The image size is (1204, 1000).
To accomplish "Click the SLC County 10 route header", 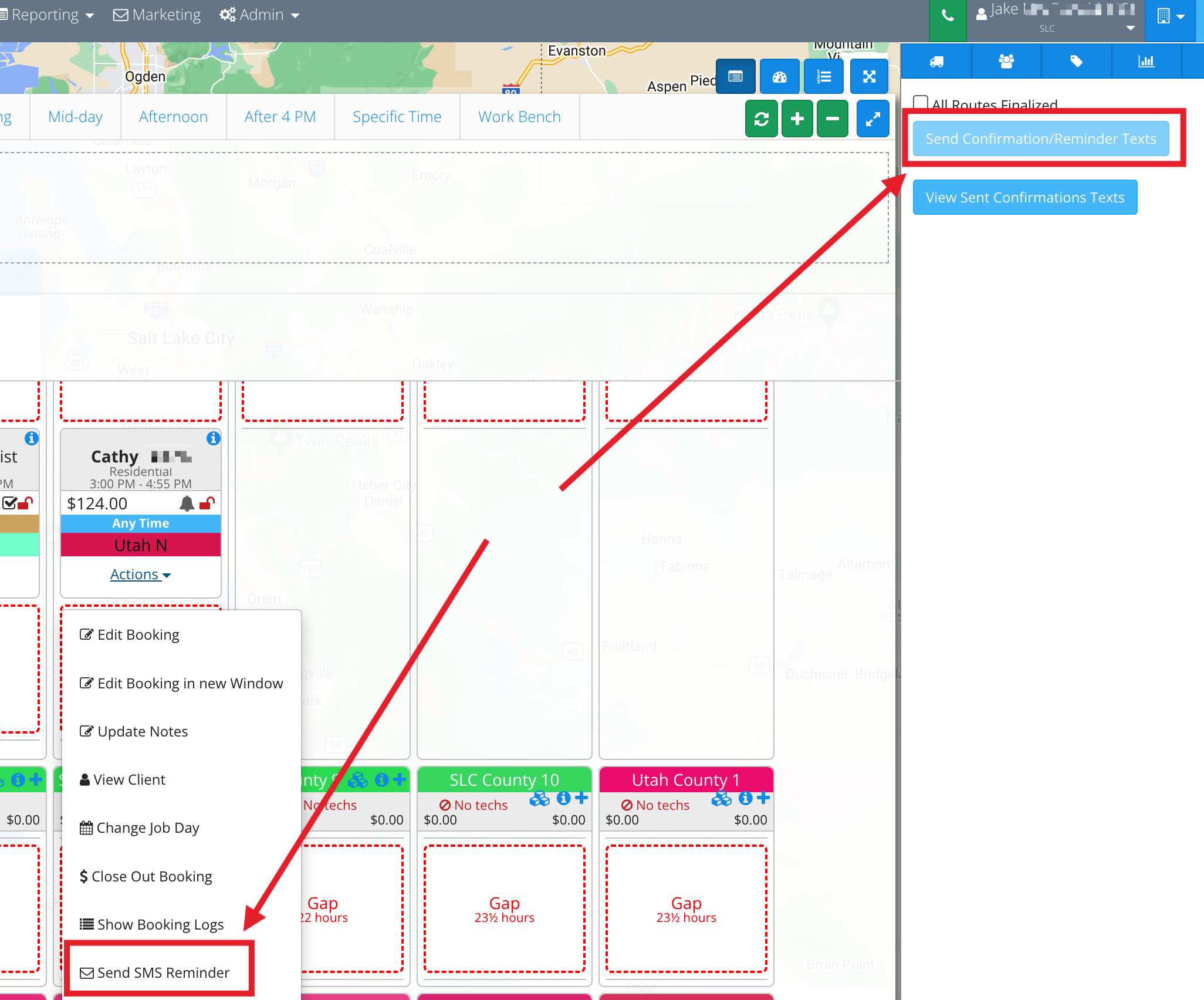I will [x=505, y=780].
